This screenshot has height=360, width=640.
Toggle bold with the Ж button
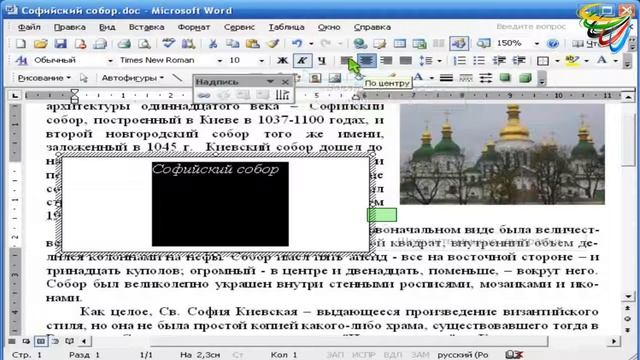(x=282, y=61)
